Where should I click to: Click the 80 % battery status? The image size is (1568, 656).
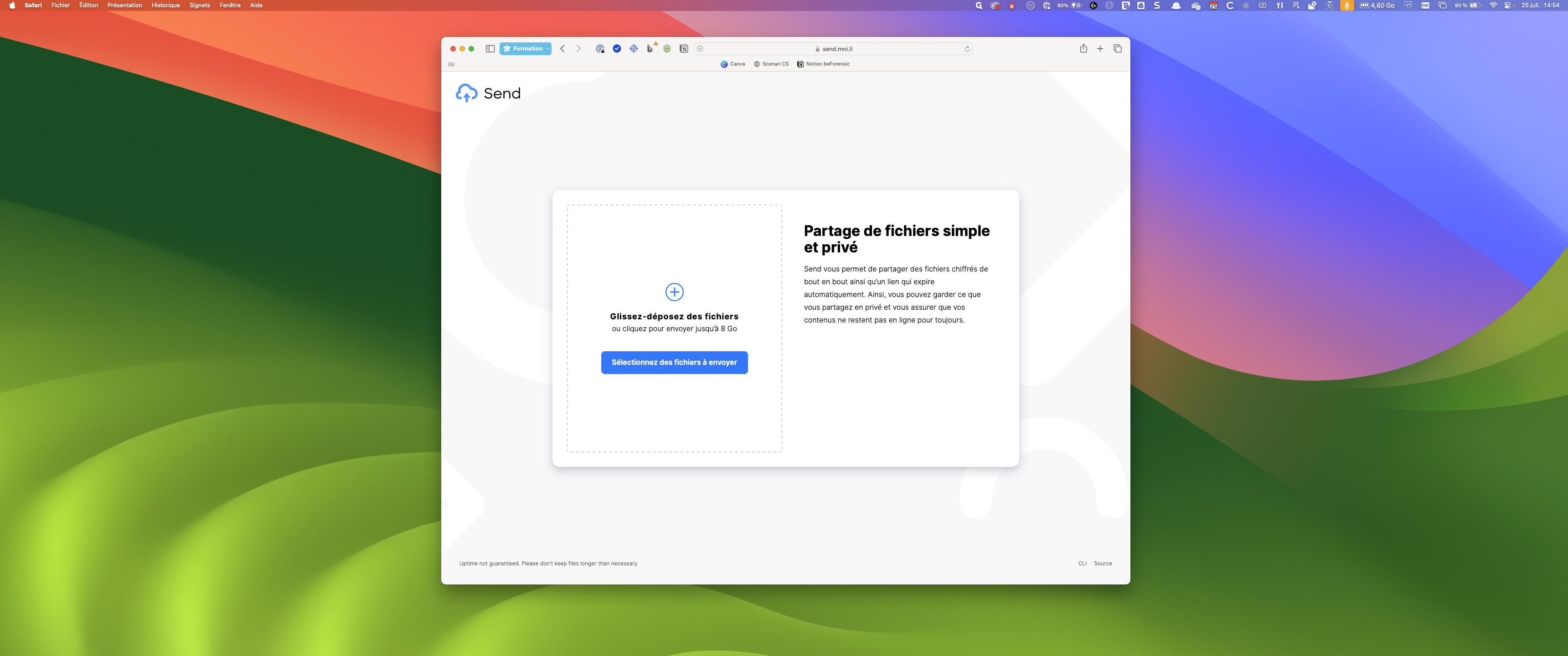pos(1467,5)
